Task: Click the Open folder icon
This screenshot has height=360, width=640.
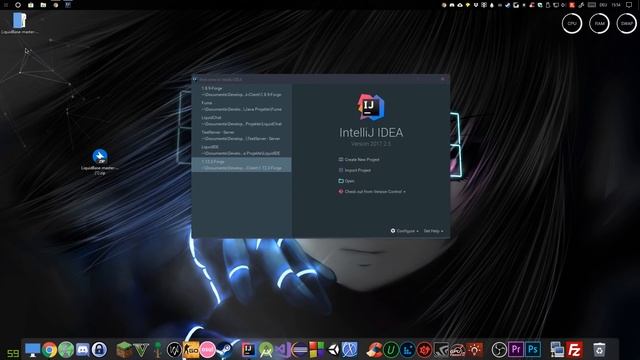Action: pyautogui.click(x=341, y=181)
